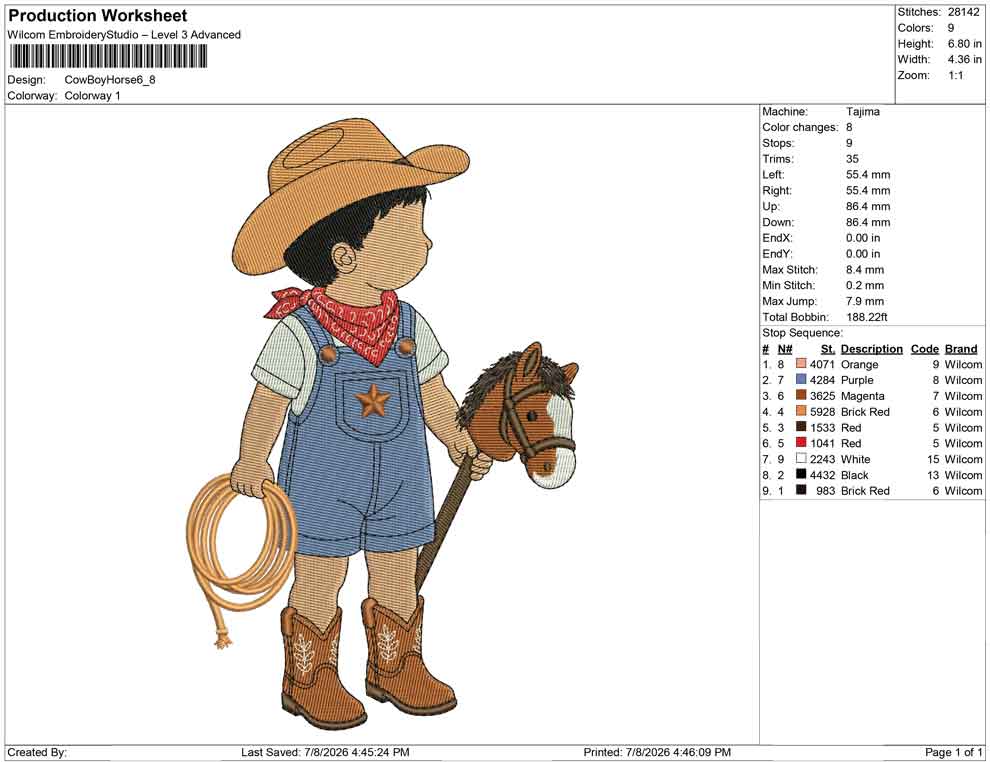Click the Stop Sequence heading
This screenshot has height=762, width=990.
(802, 333)
